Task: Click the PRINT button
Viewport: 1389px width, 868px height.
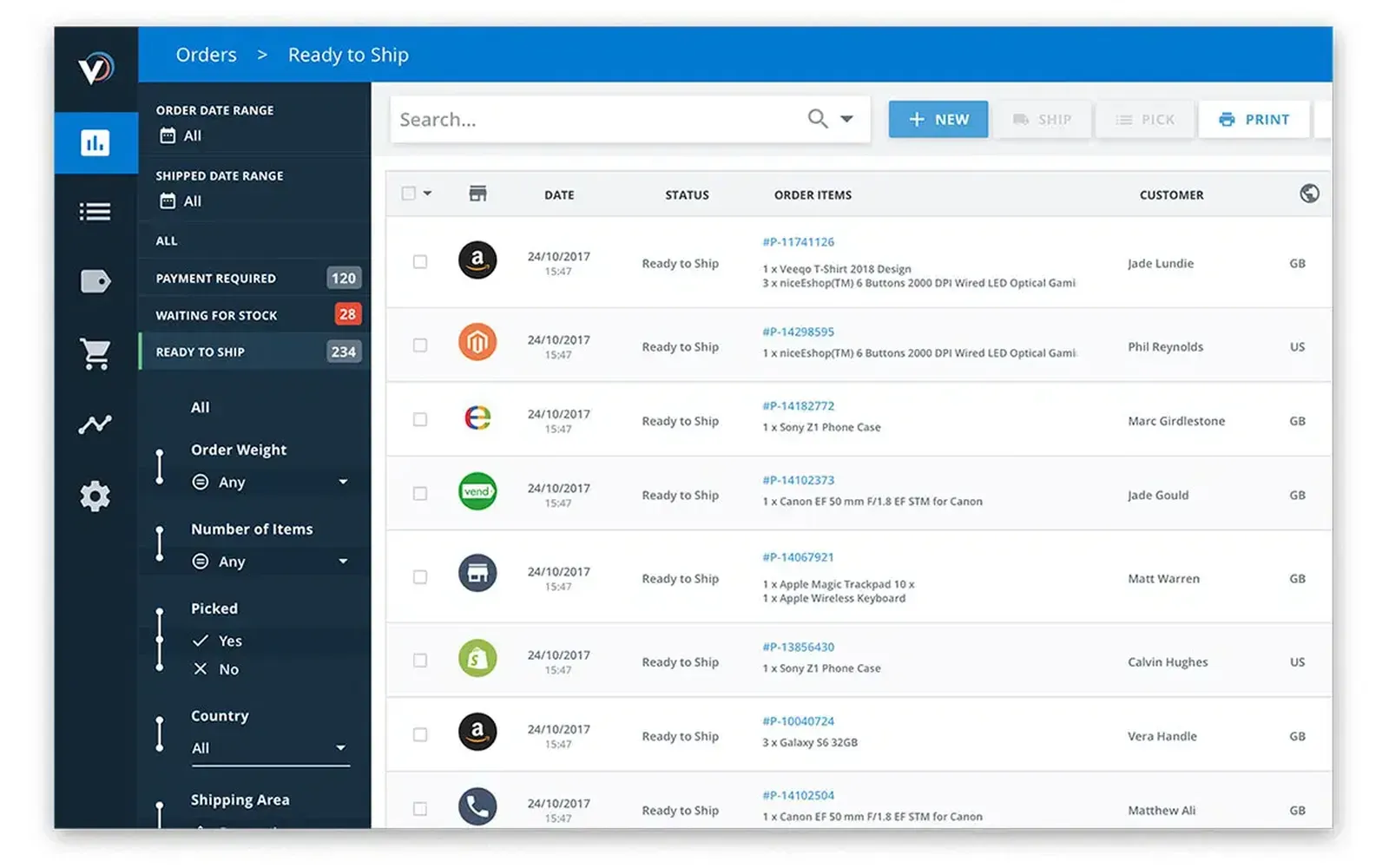Action: click(1254, 119)
